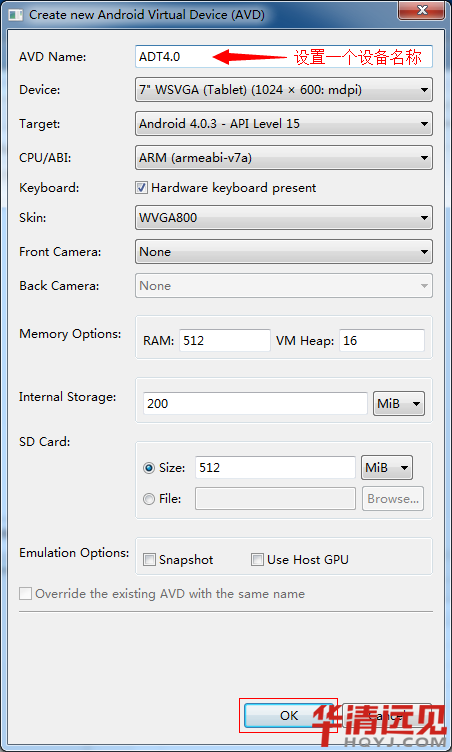Expand the Target Android version dropdown

284,124
